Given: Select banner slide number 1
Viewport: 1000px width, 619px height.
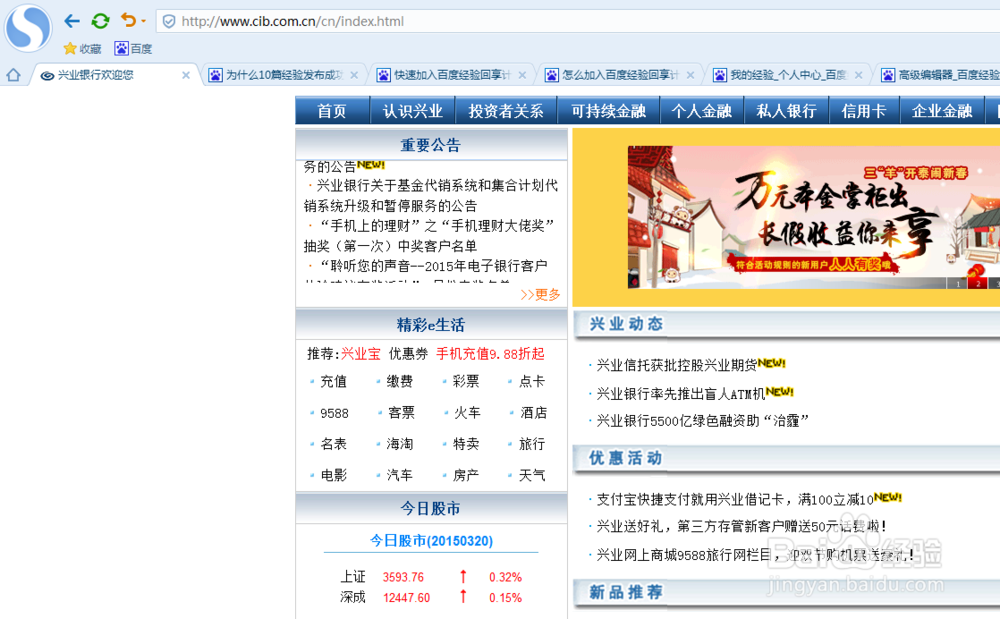Looking at the screenshot, I should [958, 284].
